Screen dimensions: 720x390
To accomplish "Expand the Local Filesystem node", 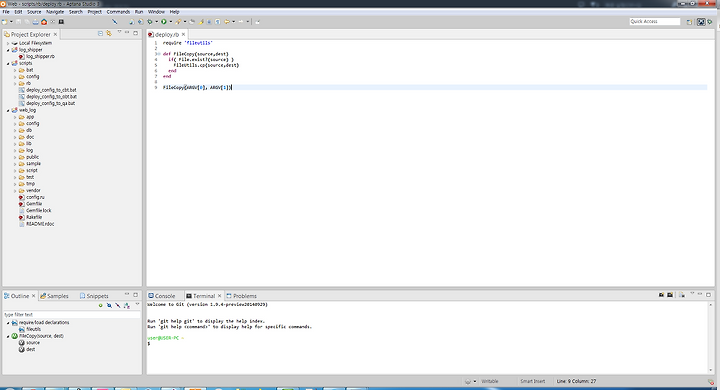I will pos(8,43).
